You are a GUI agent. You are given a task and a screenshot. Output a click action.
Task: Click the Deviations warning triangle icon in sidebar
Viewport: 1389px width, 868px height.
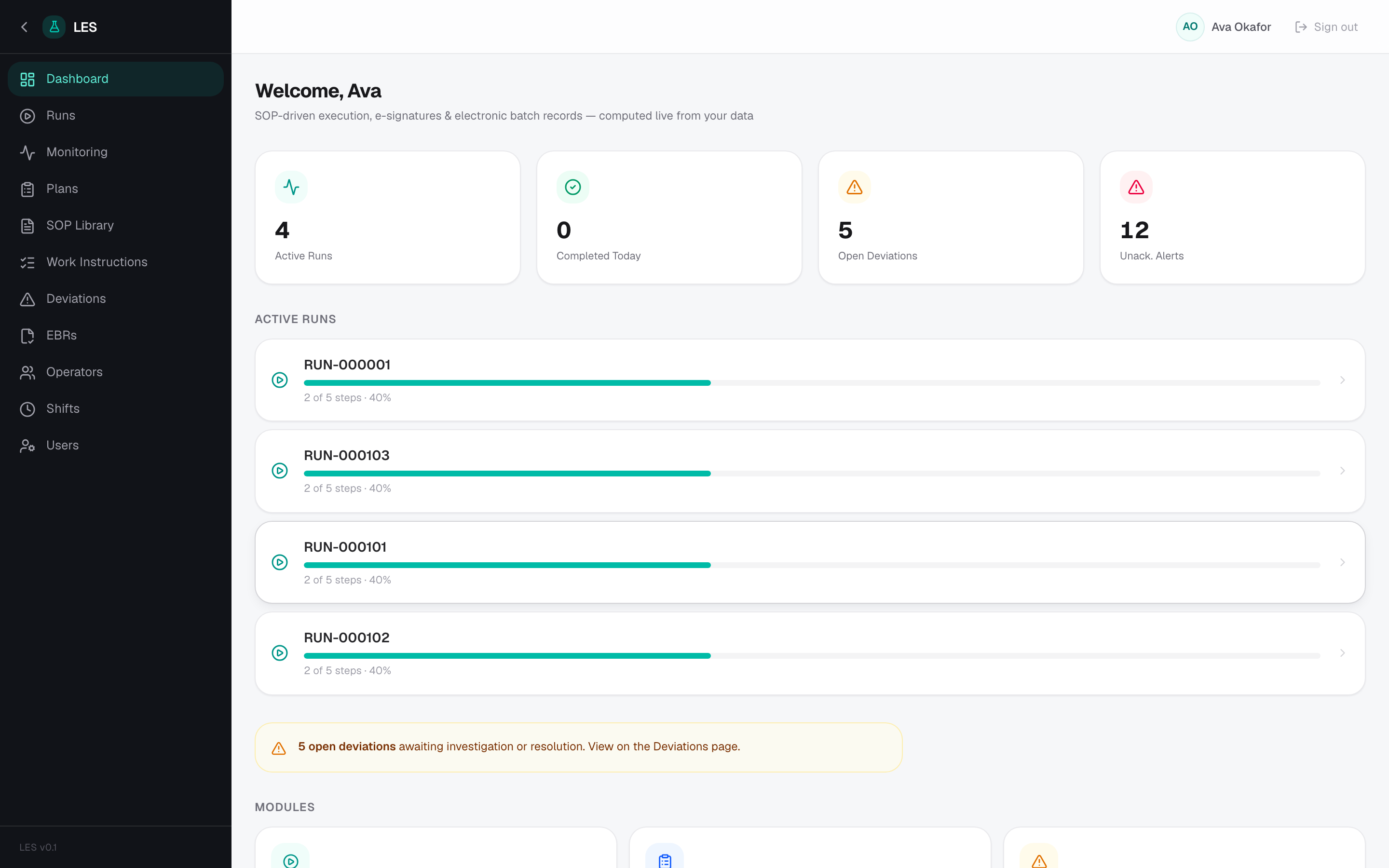(27, 299)
